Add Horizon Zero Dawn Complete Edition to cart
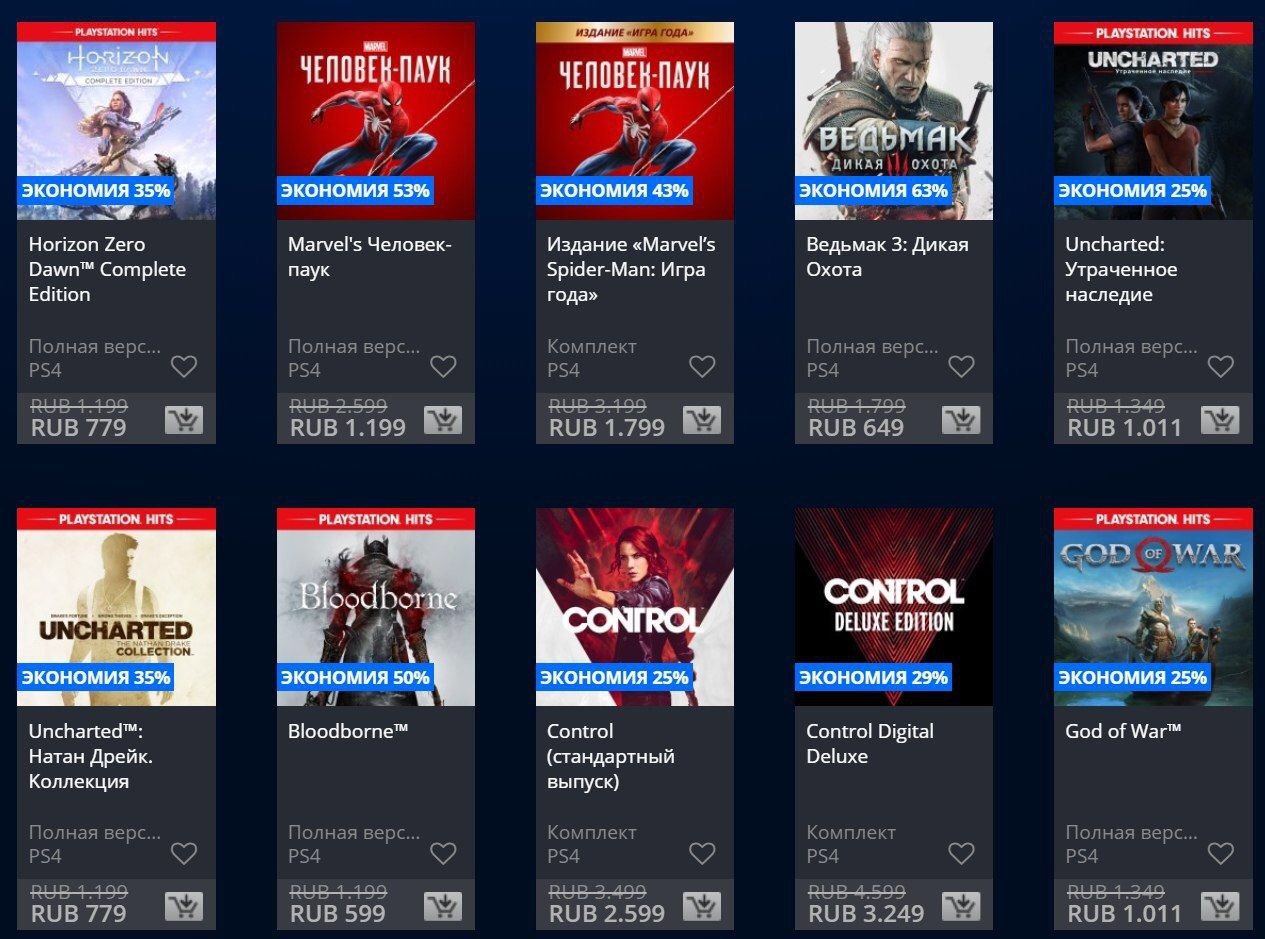1265x939 pixels. (184, 420)
